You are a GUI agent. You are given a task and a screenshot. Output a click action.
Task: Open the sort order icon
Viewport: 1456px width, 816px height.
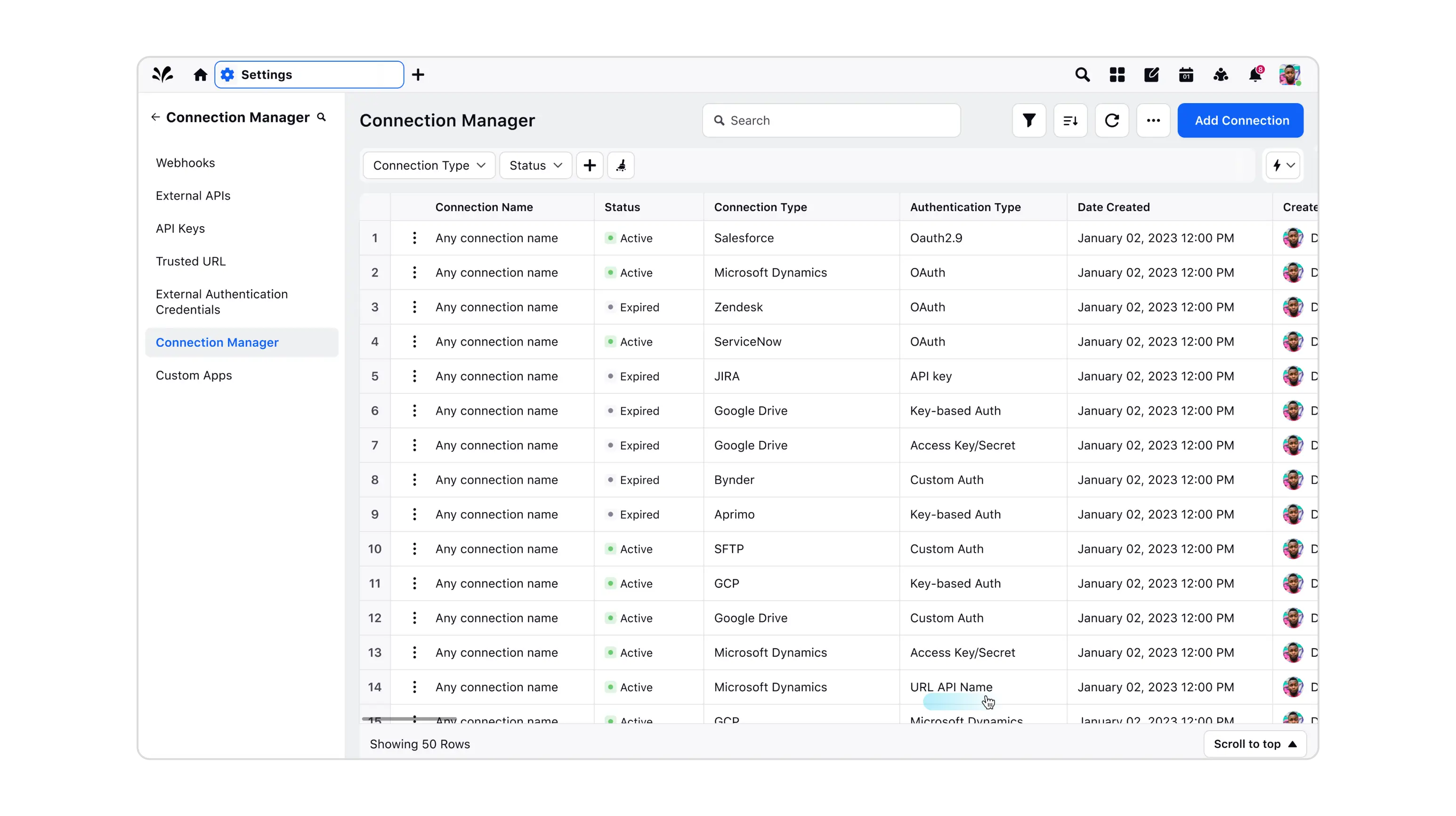(x=1070, y=121)
